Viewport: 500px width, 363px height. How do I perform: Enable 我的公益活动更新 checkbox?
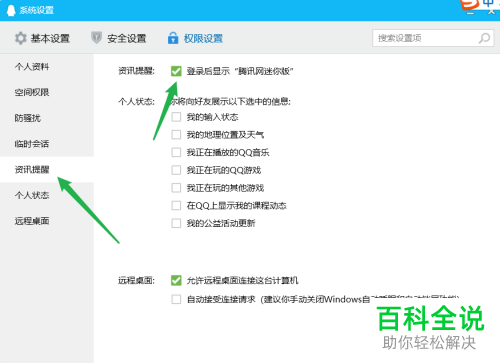176,223
